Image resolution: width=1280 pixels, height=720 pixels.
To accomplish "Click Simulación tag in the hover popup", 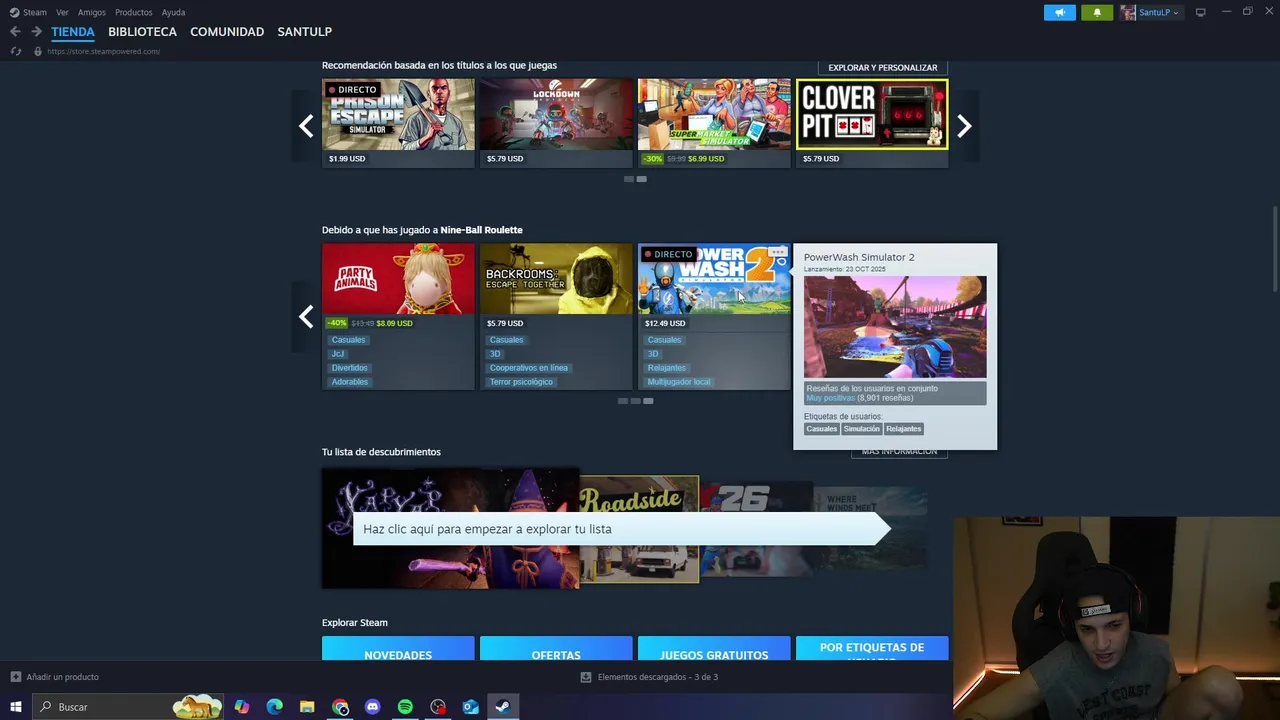I will (x=861, y=429).
